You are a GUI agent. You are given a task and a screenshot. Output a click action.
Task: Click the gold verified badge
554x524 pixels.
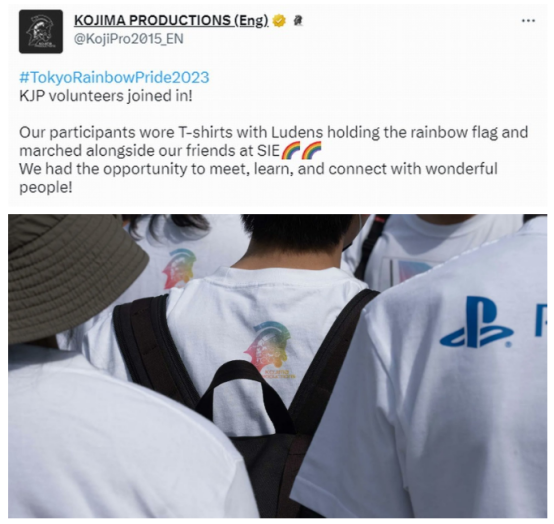[x=280, y=21]
